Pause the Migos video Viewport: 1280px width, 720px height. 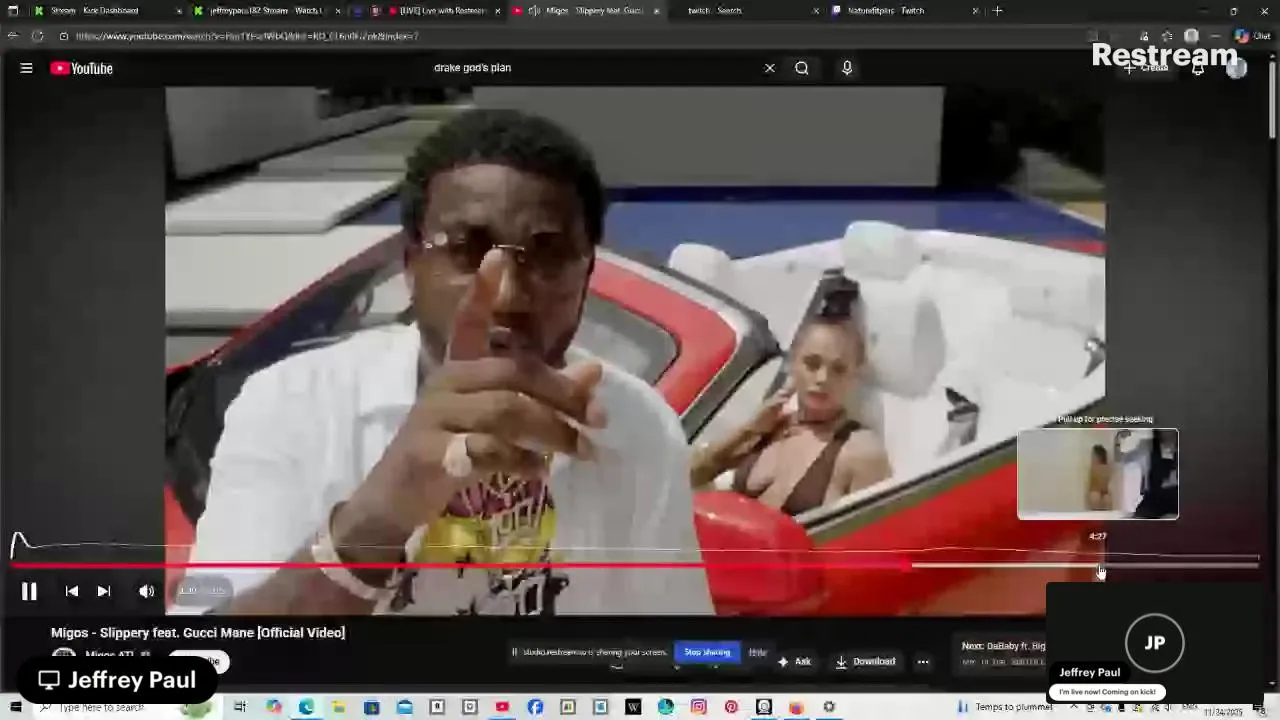(29, 591)
